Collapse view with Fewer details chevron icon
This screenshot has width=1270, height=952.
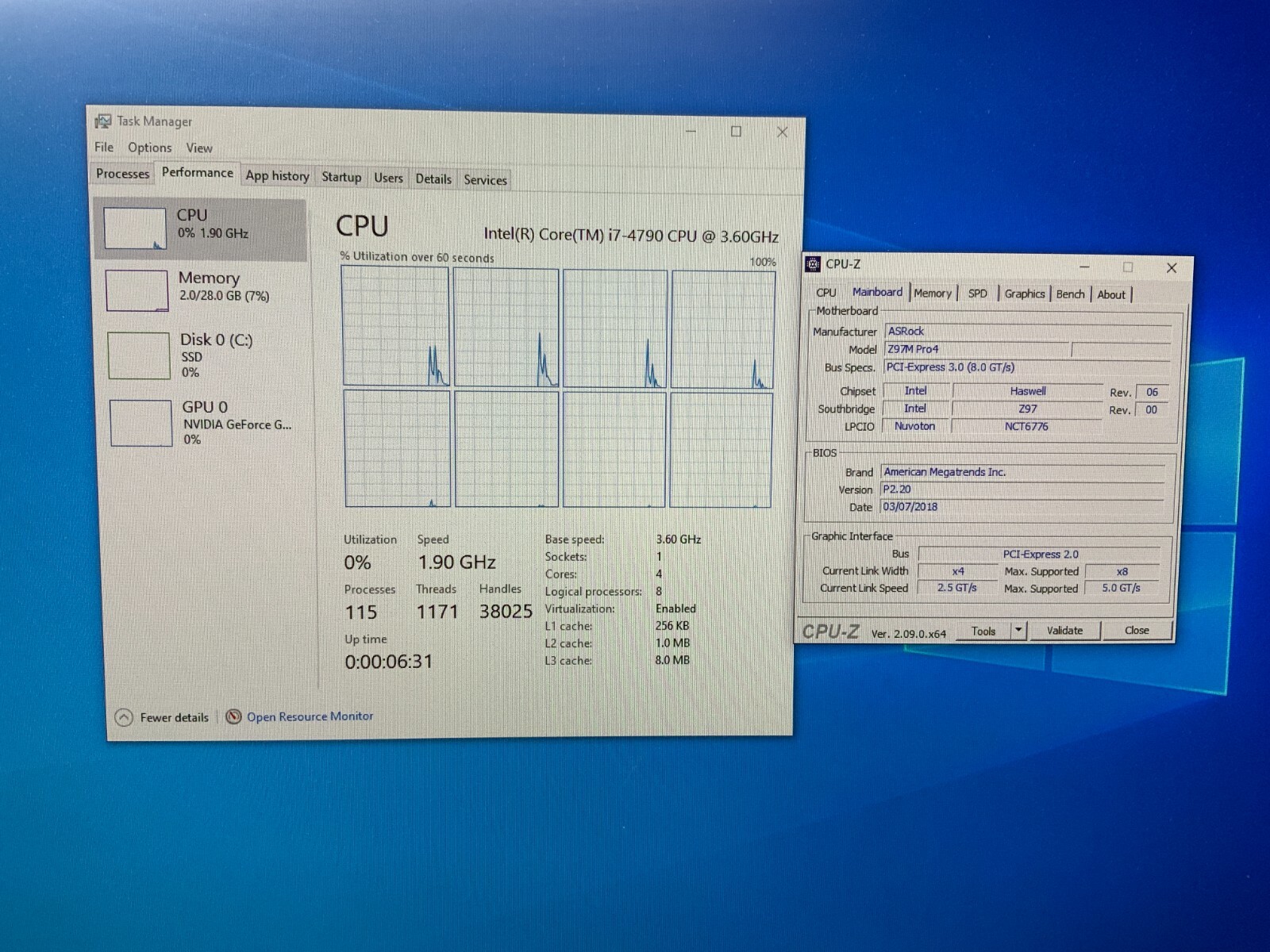click(x=124, y=717)
